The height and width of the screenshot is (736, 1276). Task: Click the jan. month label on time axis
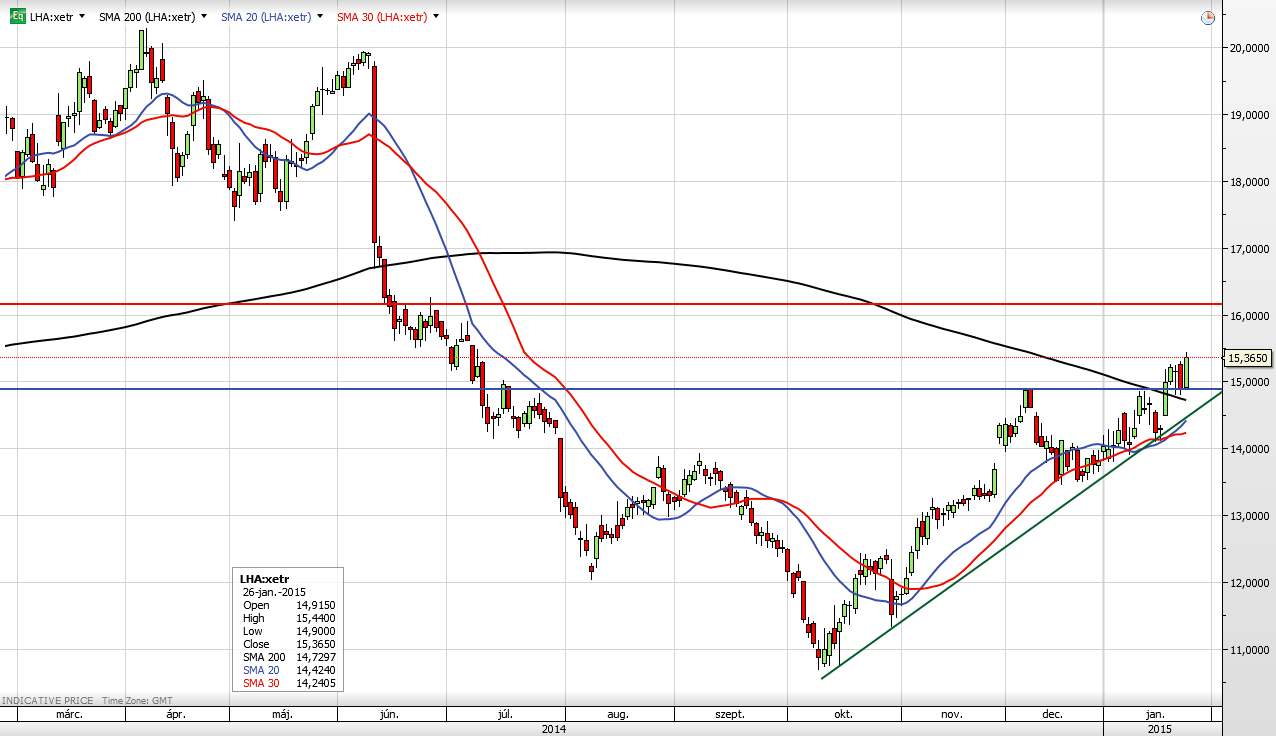click(x=1155, y=714)
